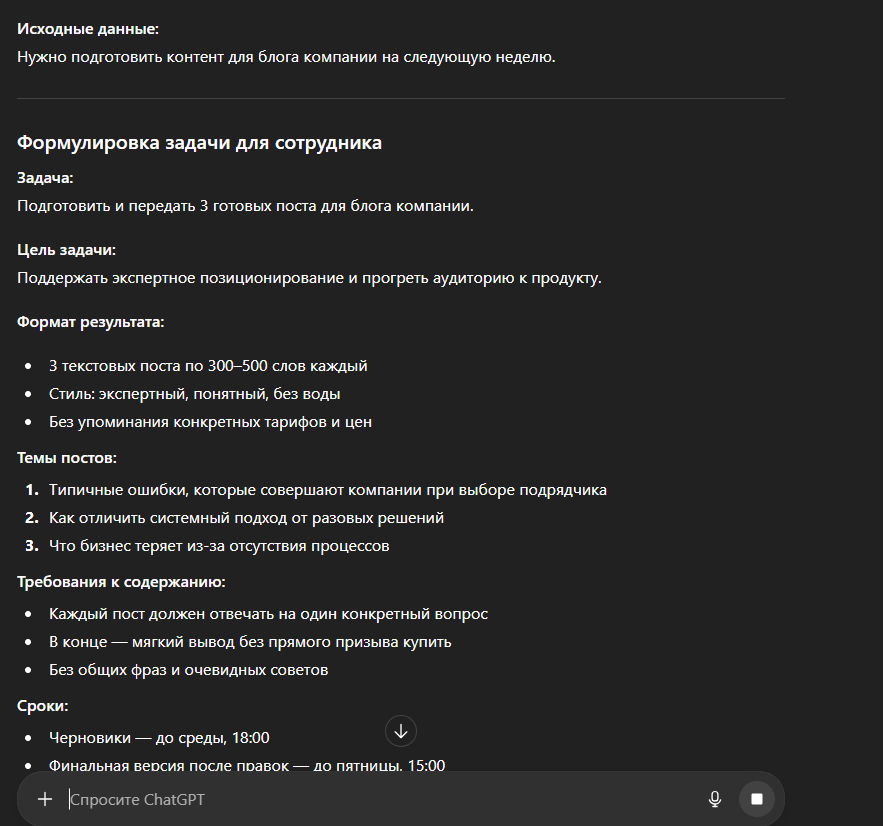
Task: Click the "Требования к содержанию:" label
Action: (x=121, y=582)
